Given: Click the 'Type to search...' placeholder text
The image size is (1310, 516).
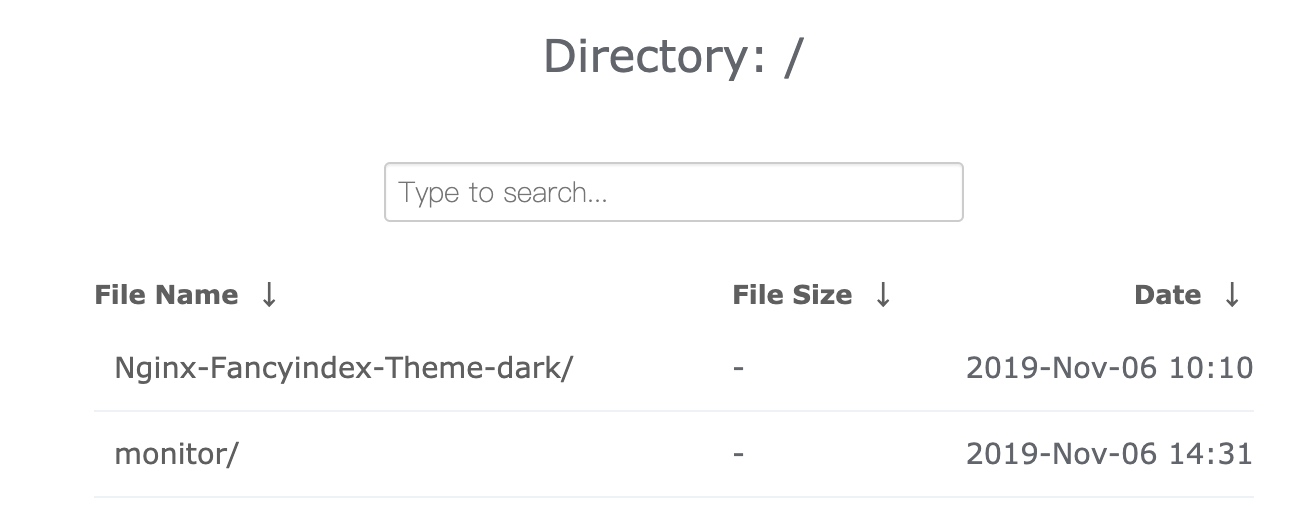Looking at the screenshot, I should (x=503, y=192).
